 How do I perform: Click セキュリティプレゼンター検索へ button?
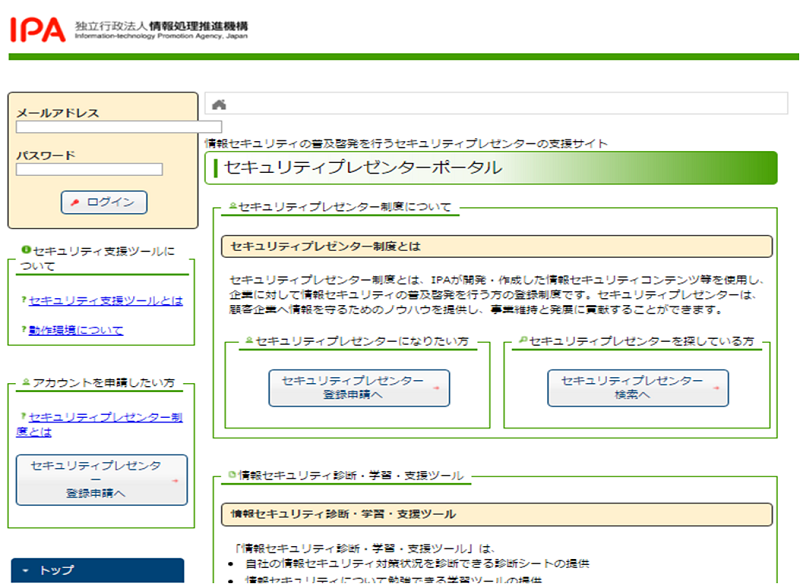pyautogui.click(x=638, y=388)
